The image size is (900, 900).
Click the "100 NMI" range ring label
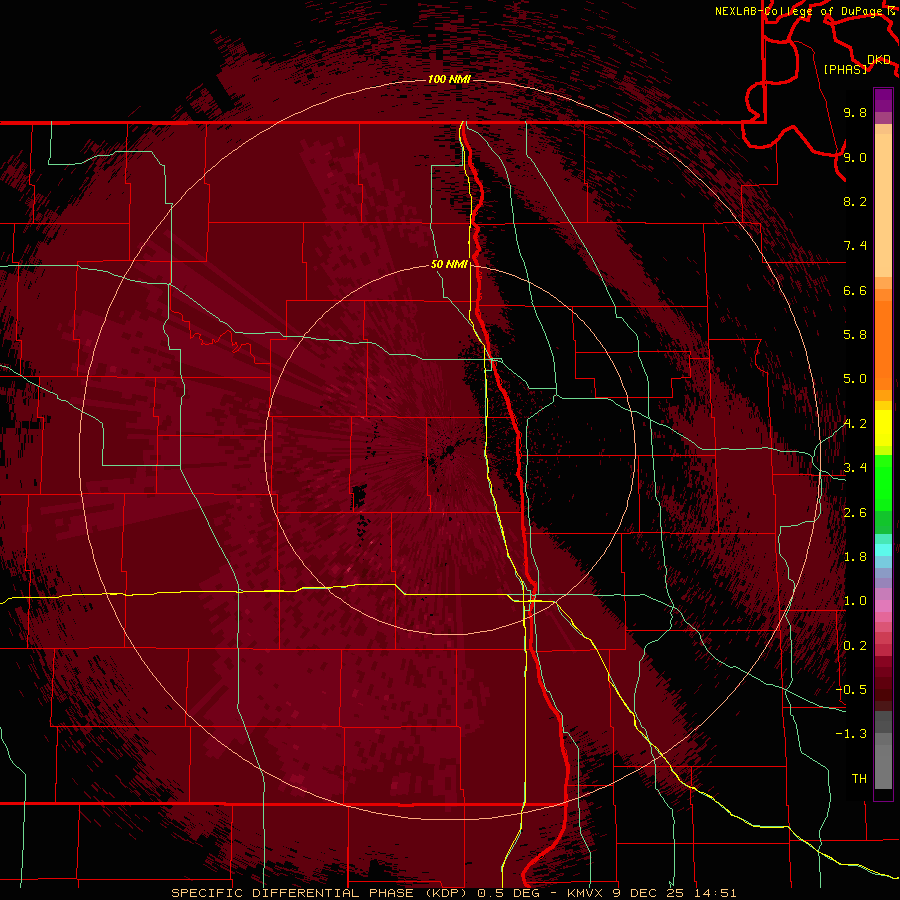coord(449,79)
